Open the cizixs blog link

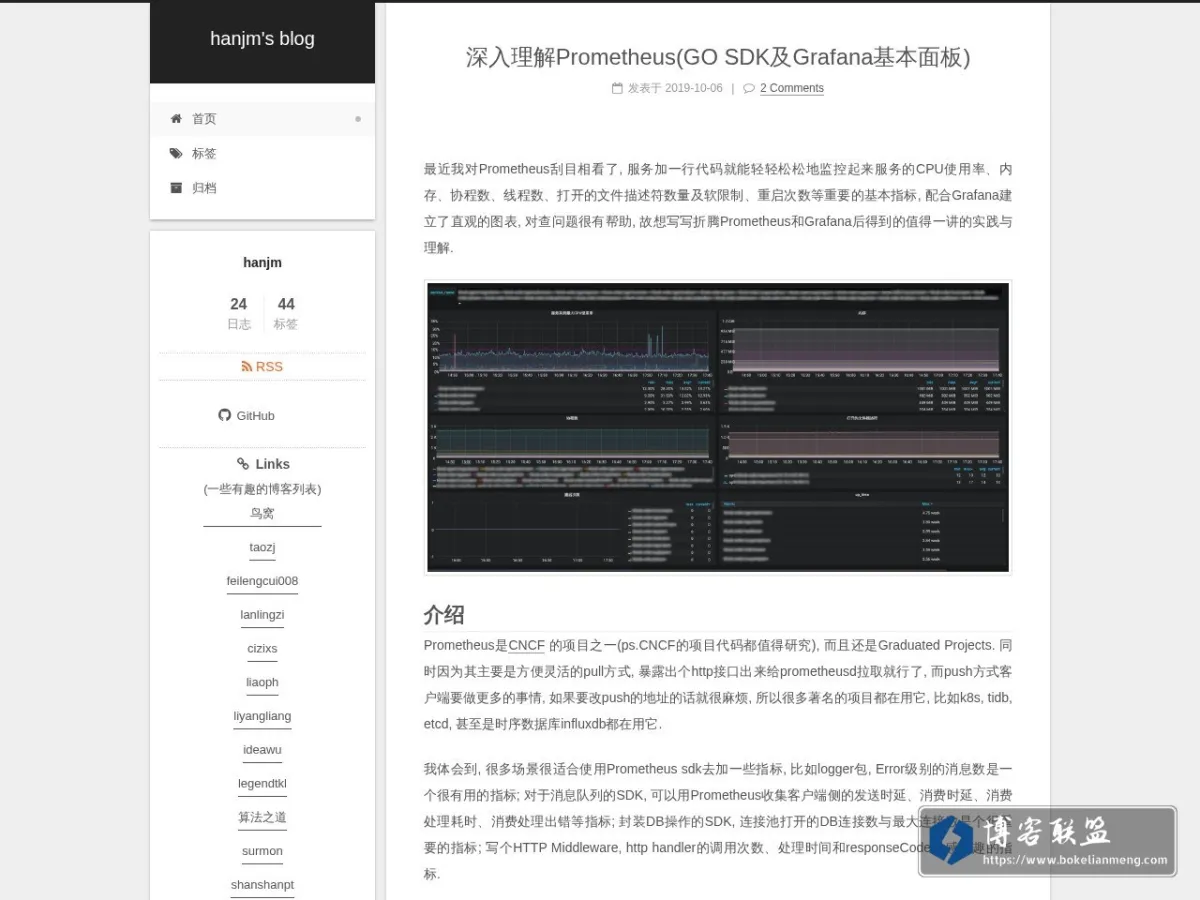[x=262, y=648]
